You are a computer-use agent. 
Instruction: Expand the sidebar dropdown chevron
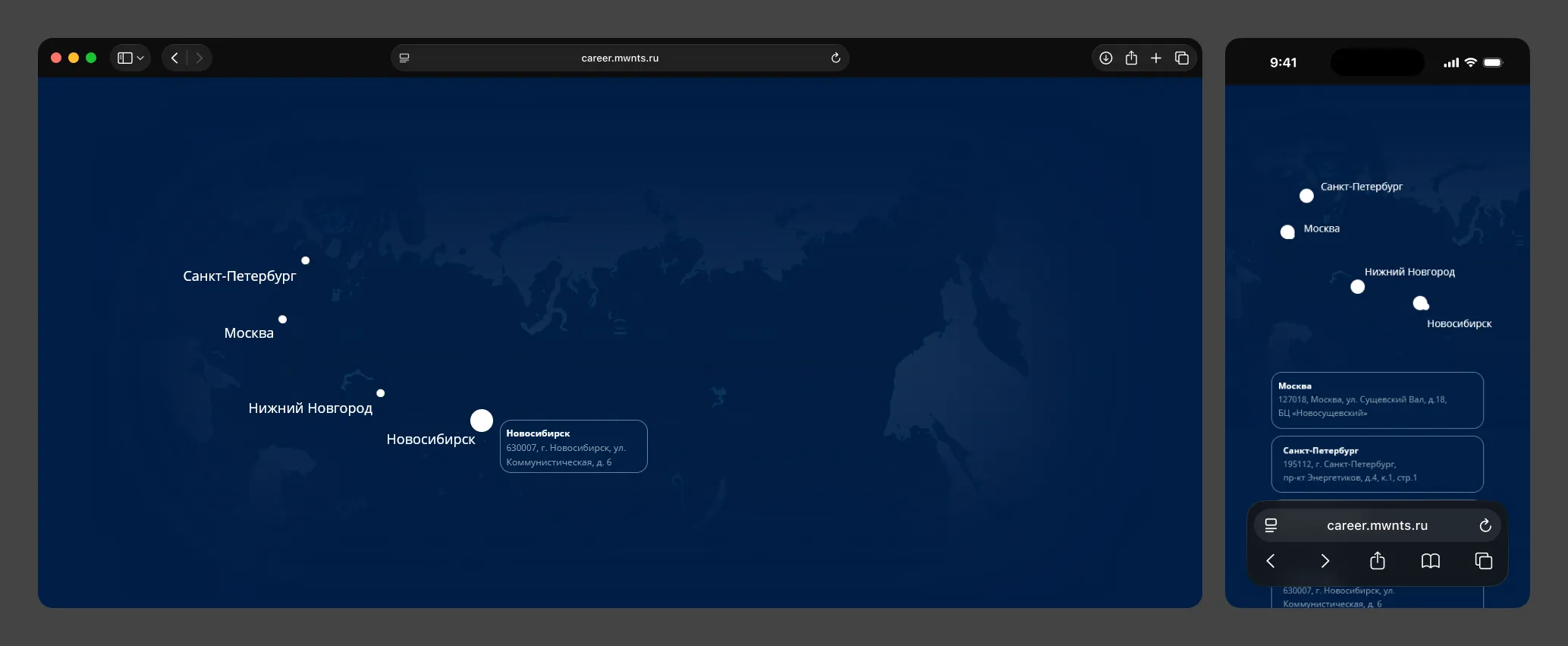140,58
